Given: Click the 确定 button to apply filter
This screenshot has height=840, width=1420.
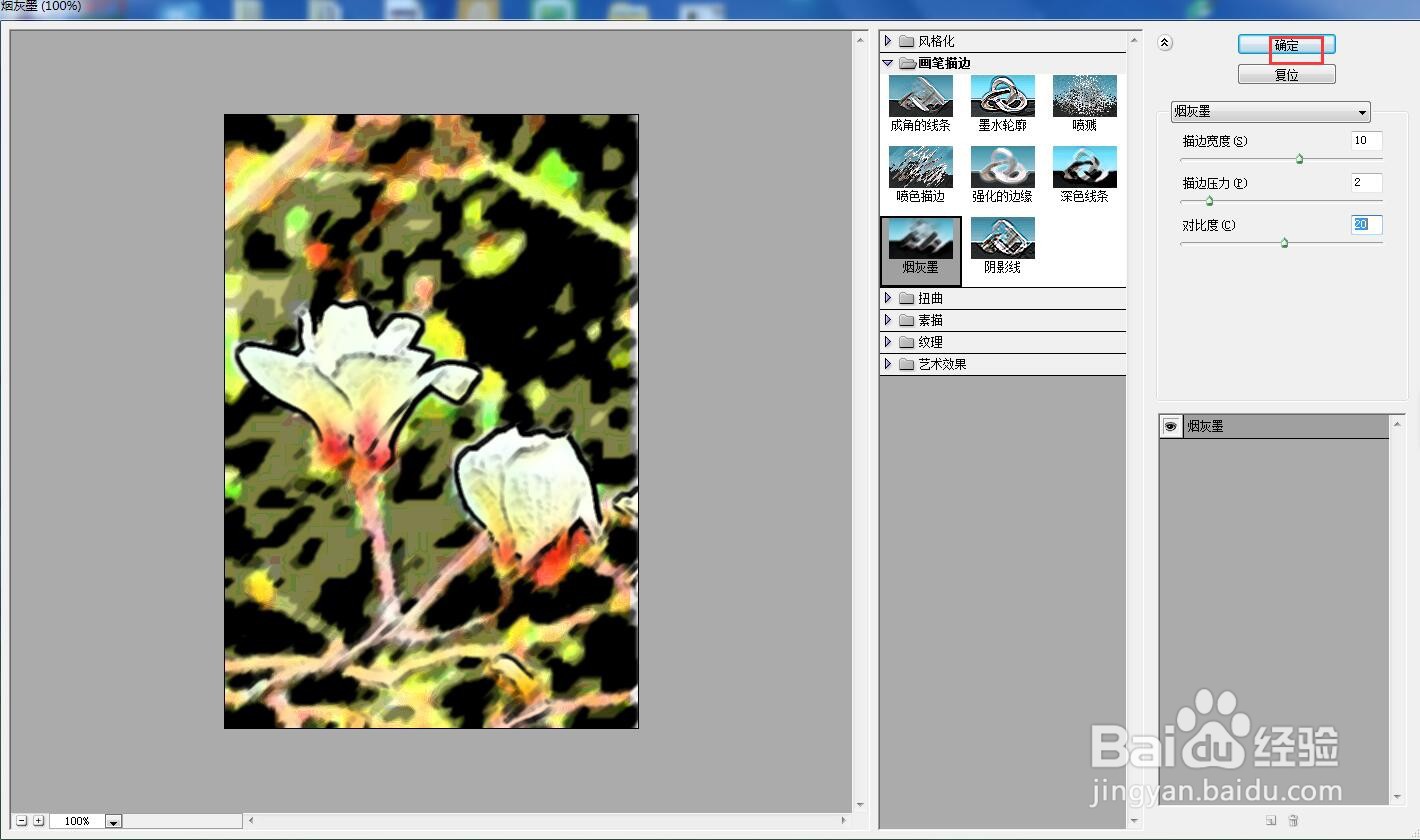Looking at the screenshot, I should (1286, 45).
